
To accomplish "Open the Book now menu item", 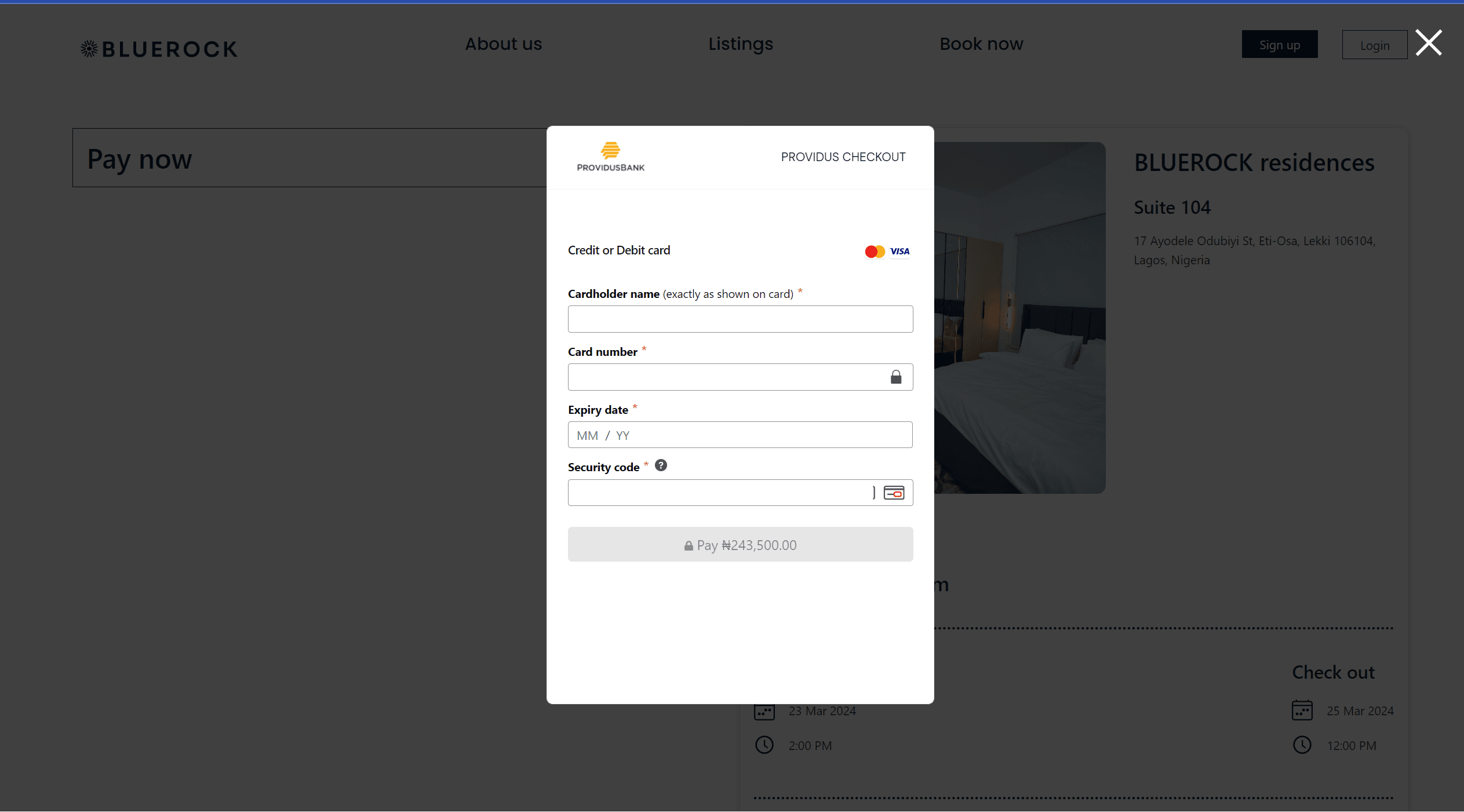I will [x=981, y=44].
